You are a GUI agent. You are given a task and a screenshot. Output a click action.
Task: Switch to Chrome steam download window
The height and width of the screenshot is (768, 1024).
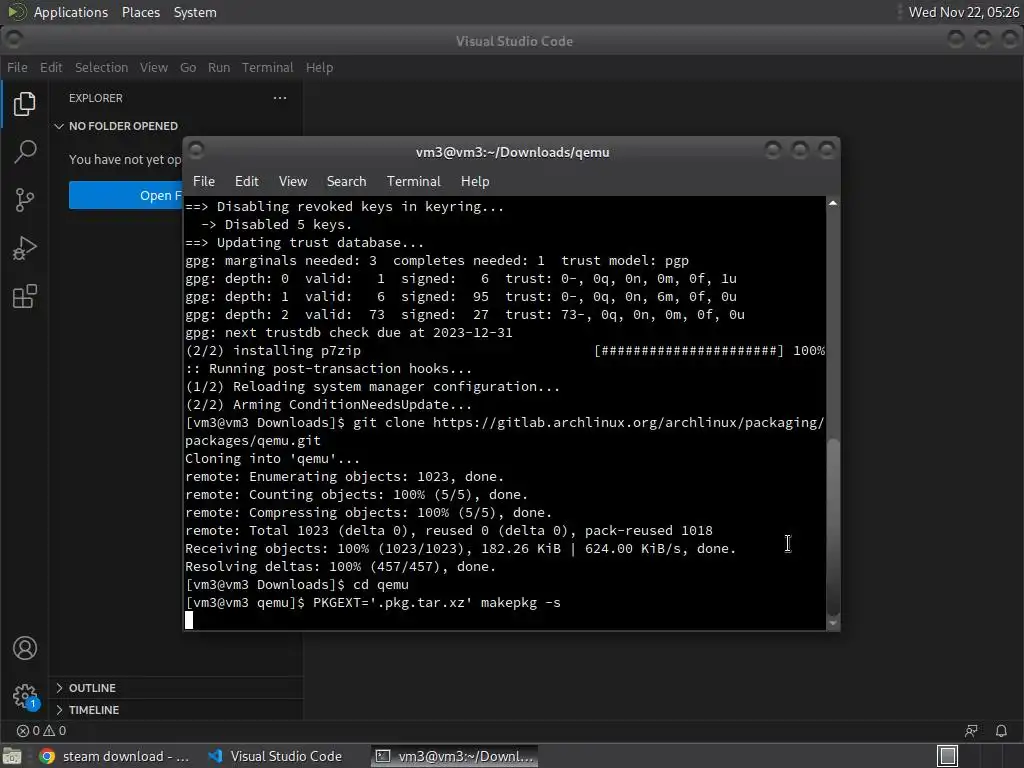115,756
